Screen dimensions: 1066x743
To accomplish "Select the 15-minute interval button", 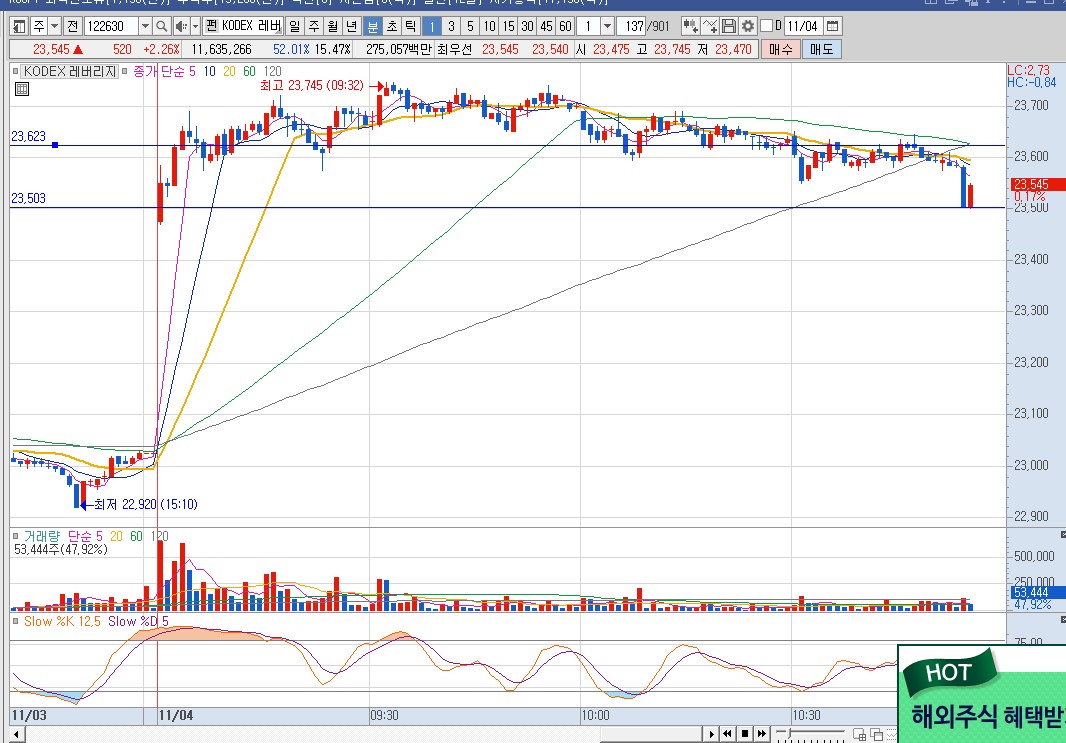I will (508, 27).
